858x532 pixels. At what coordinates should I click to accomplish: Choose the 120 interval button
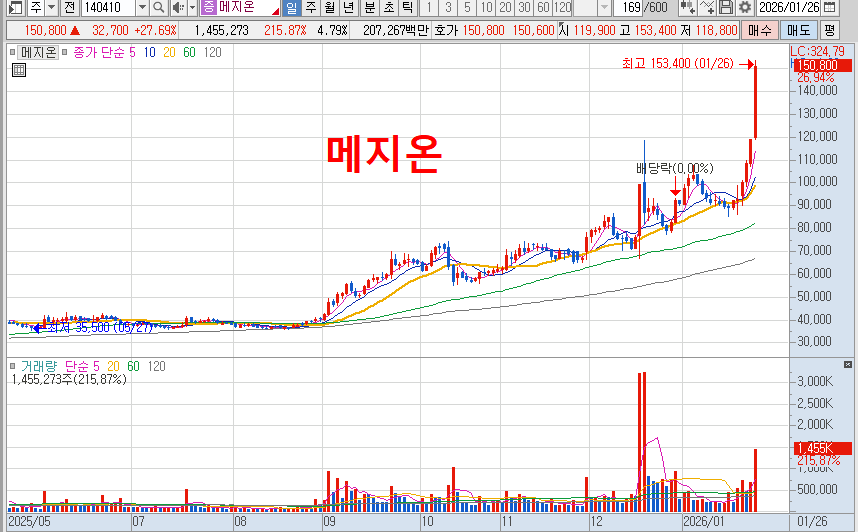[x=562, y=8]
